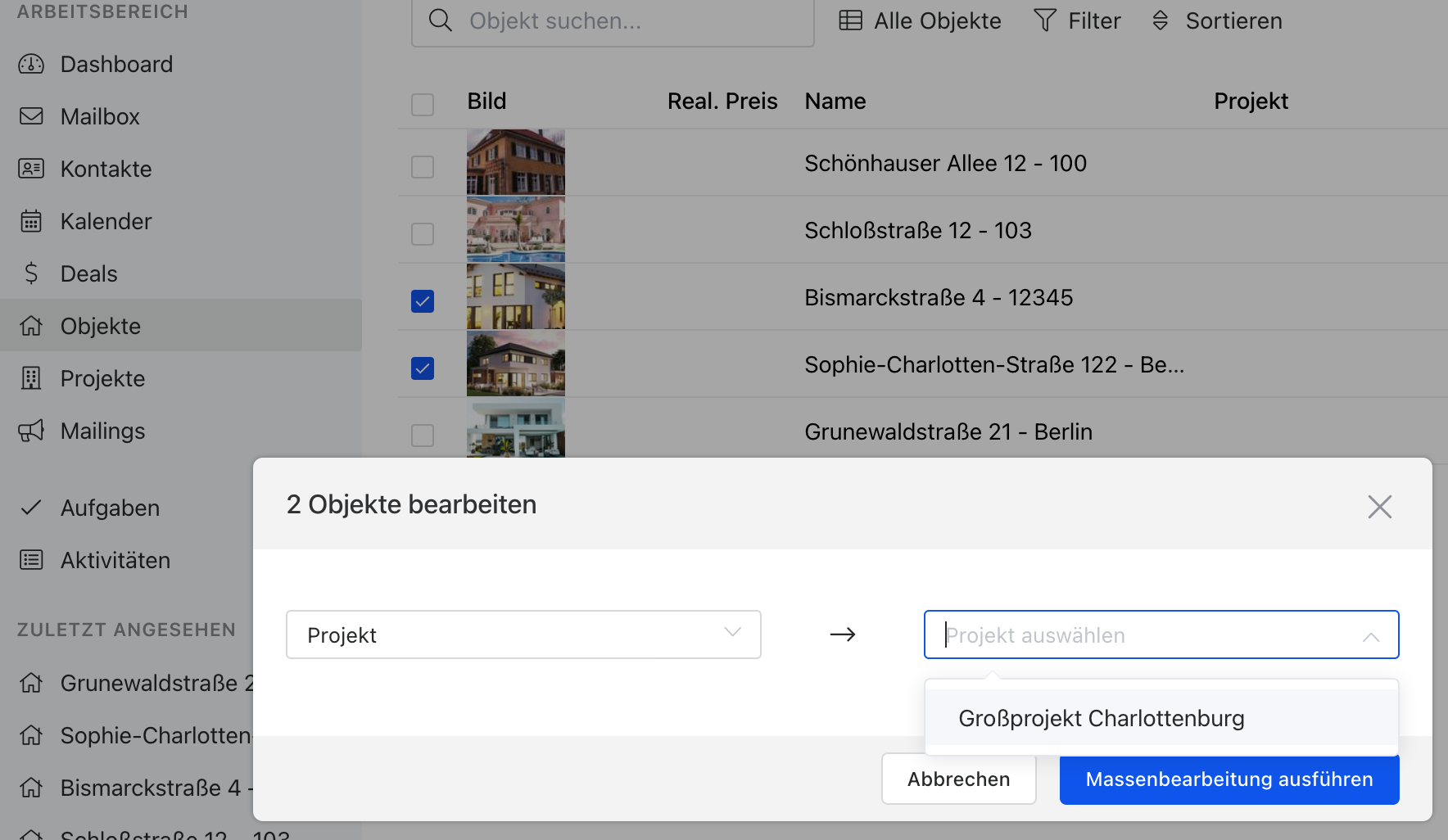
Task: Choose Großprojekt Charlottenburg from the list
Action: (1101, 718)
